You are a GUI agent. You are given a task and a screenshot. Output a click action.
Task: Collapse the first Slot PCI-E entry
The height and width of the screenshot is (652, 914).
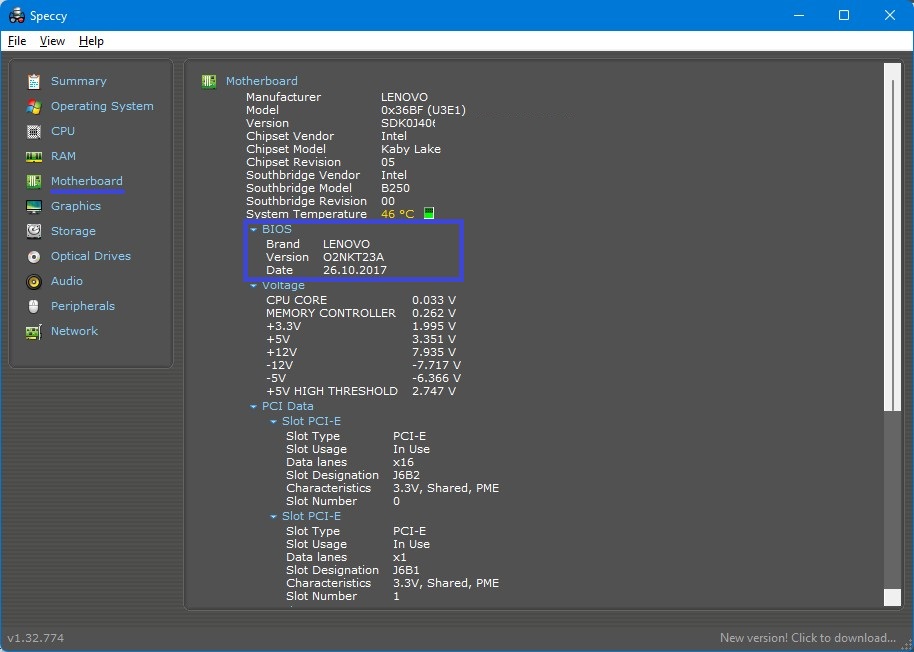(273, 422)
